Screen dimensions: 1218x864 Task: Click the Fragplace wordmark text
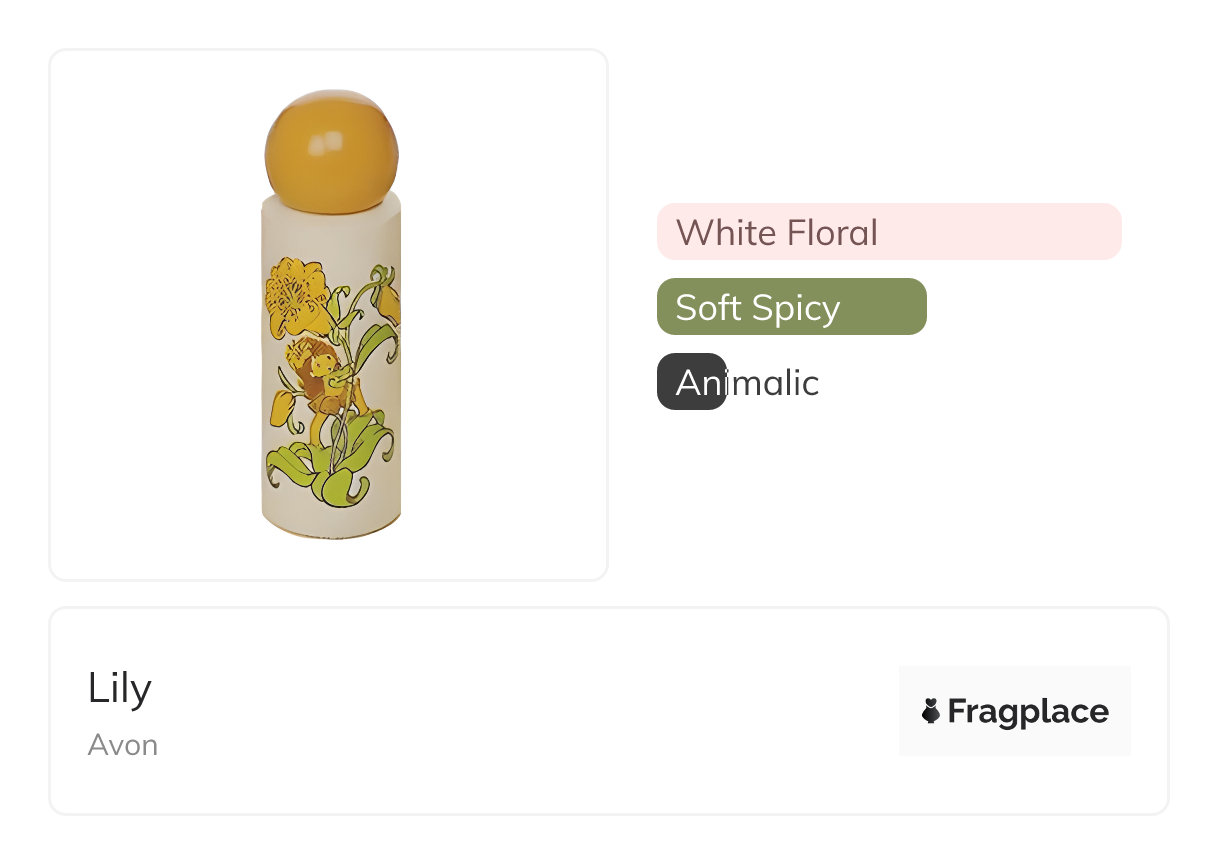(1027, 711)
